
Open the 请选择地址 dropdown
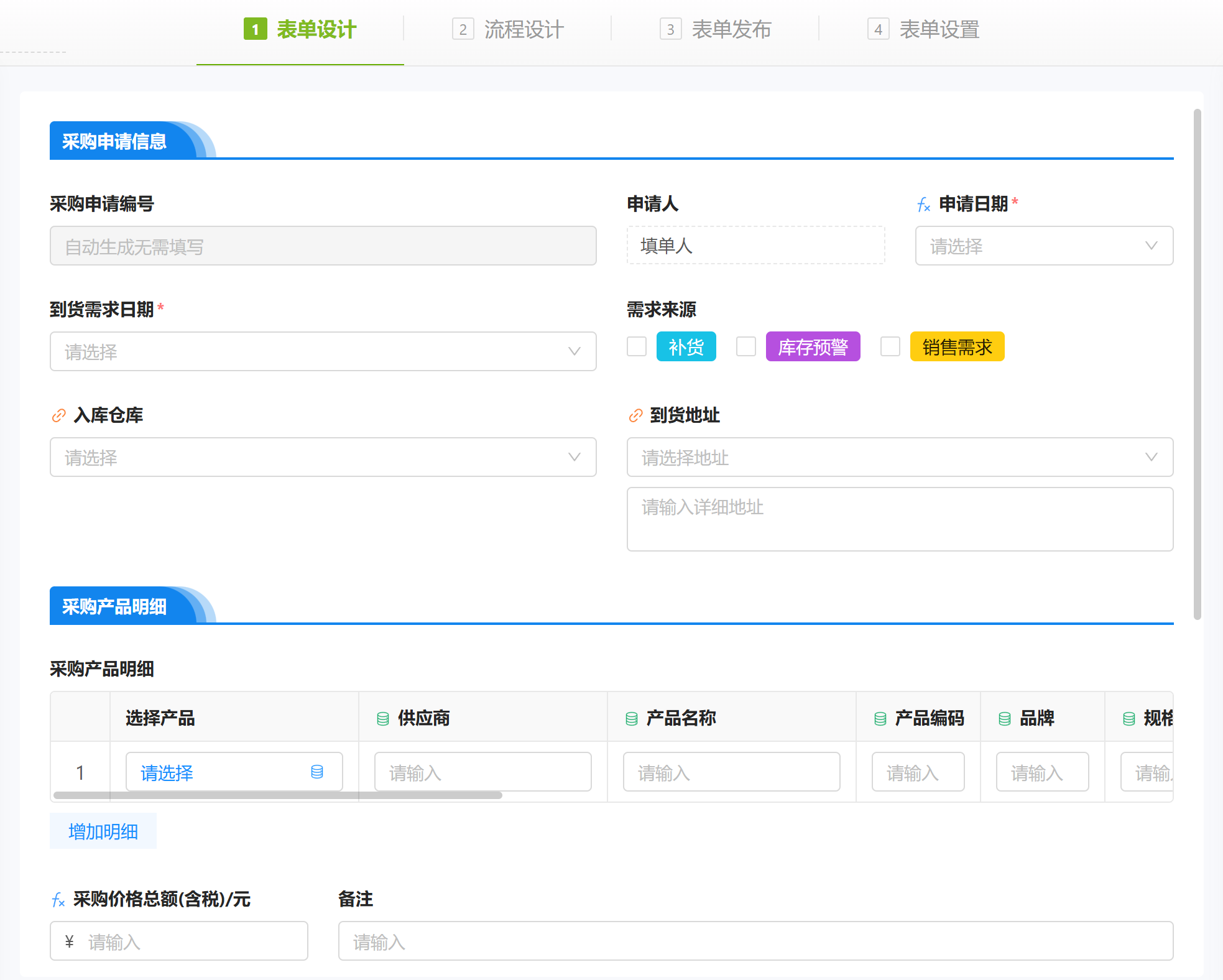pyautogui.click(x=900, y=458)
